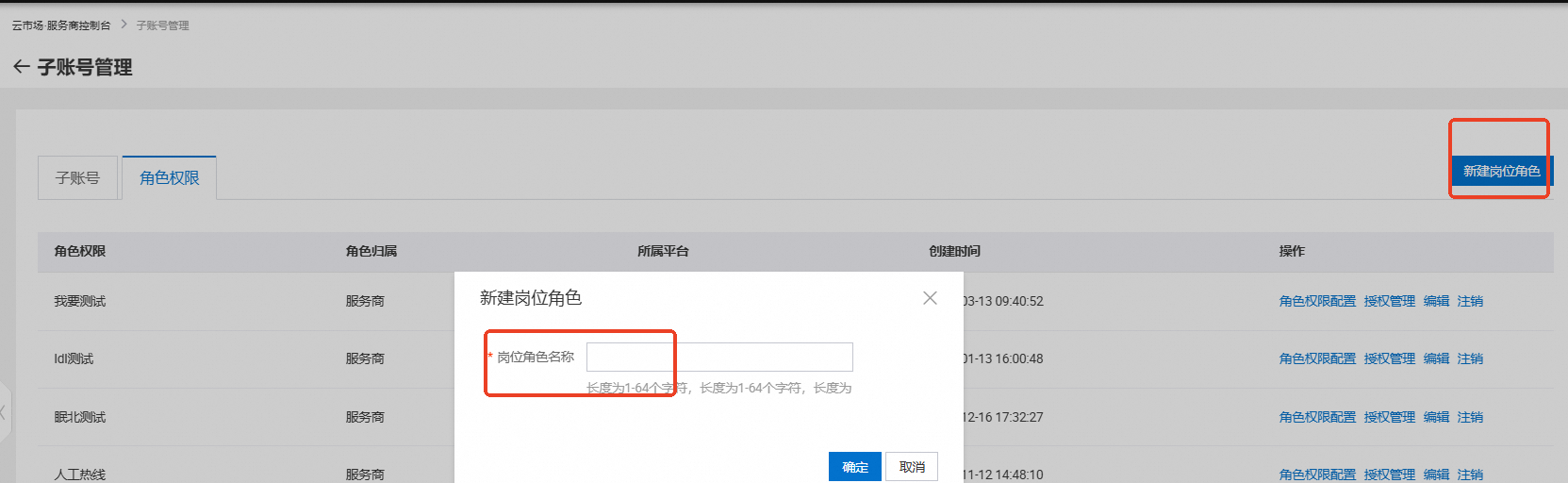Screen dimensions: 1568x483
Task: Click 服务商 in the ldl测试 row
Action: [x=365, y=358]
